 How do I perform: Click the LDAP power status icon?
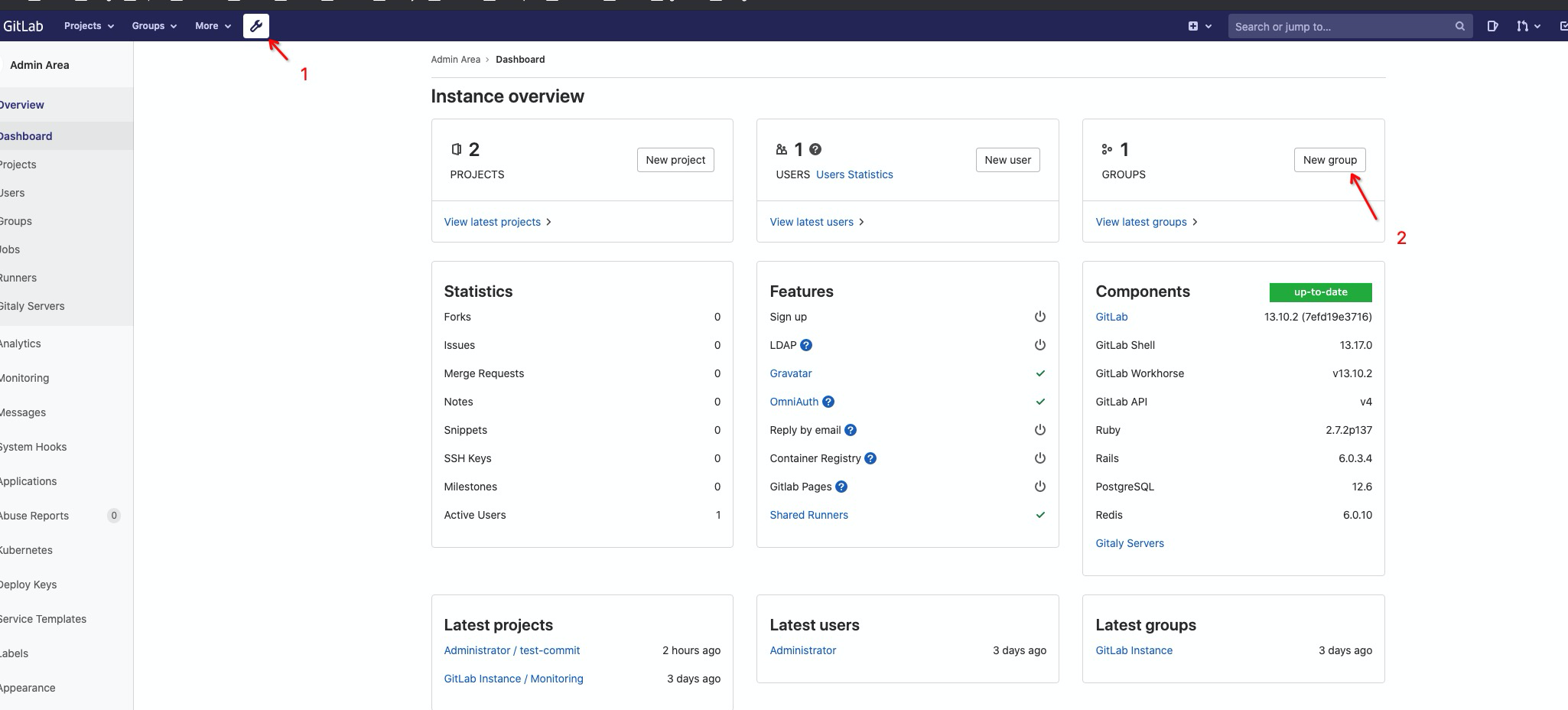(1040, 345)
